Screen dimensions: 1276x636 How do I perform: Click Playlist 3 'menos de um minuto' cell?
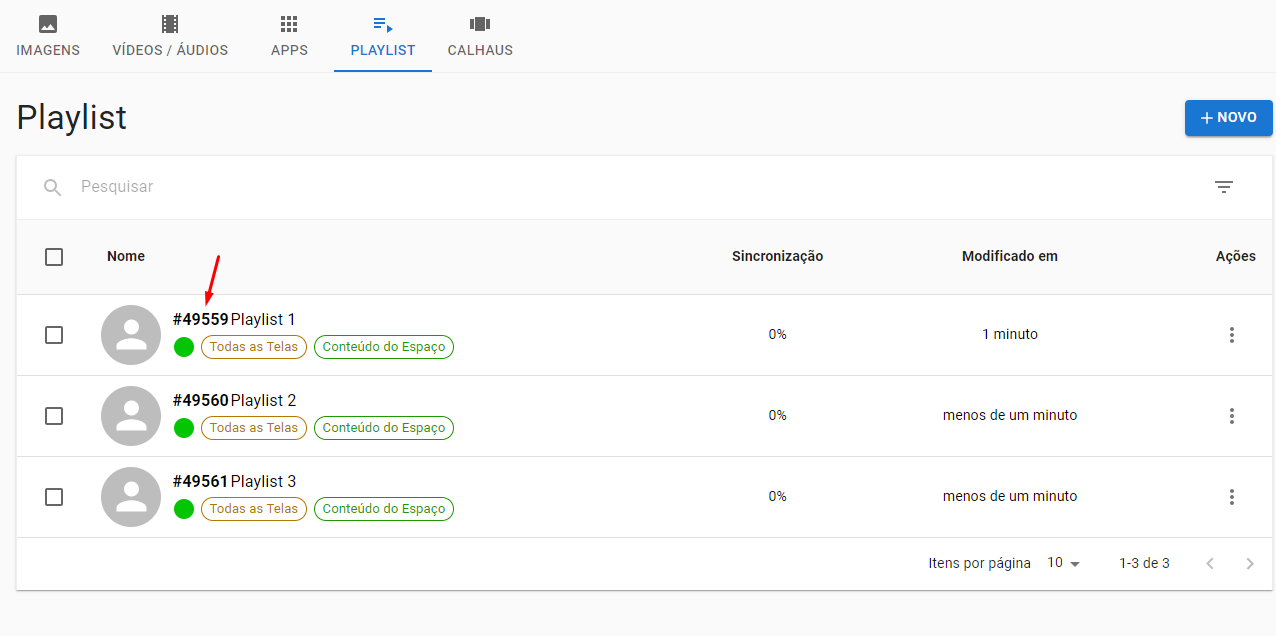[x=1010, y=497]
